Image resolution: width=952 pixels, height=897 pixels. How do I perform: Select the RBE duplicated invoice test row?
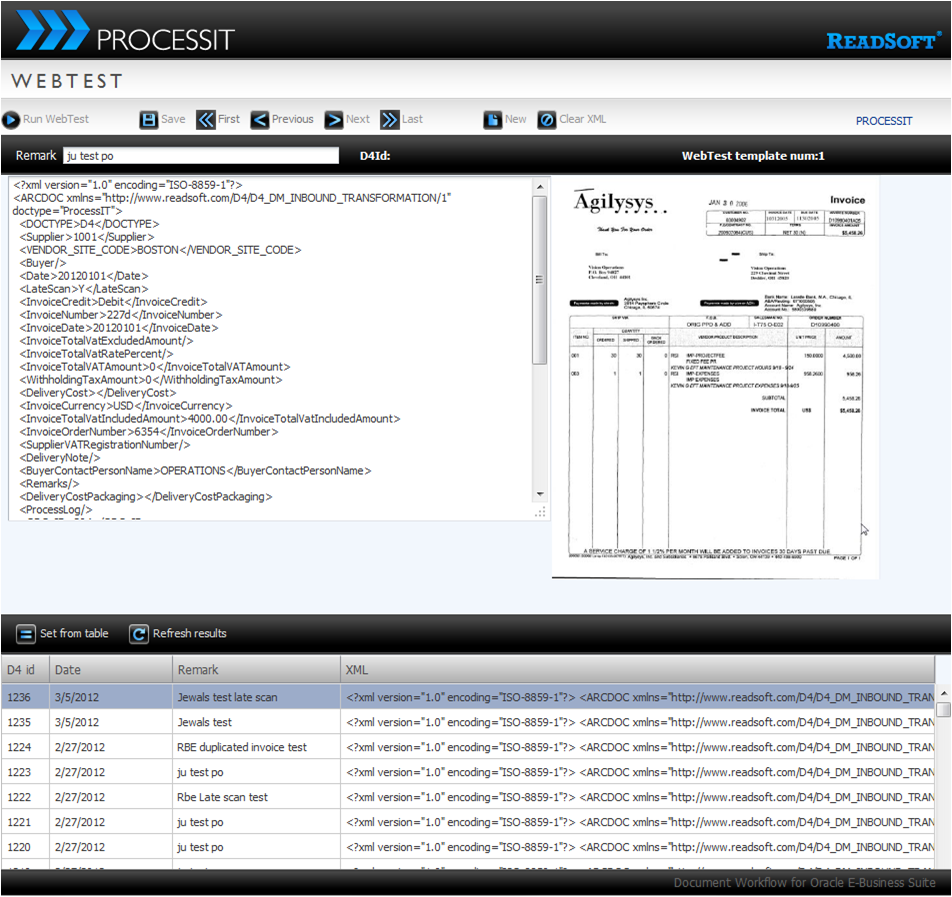tap(242, 747)
